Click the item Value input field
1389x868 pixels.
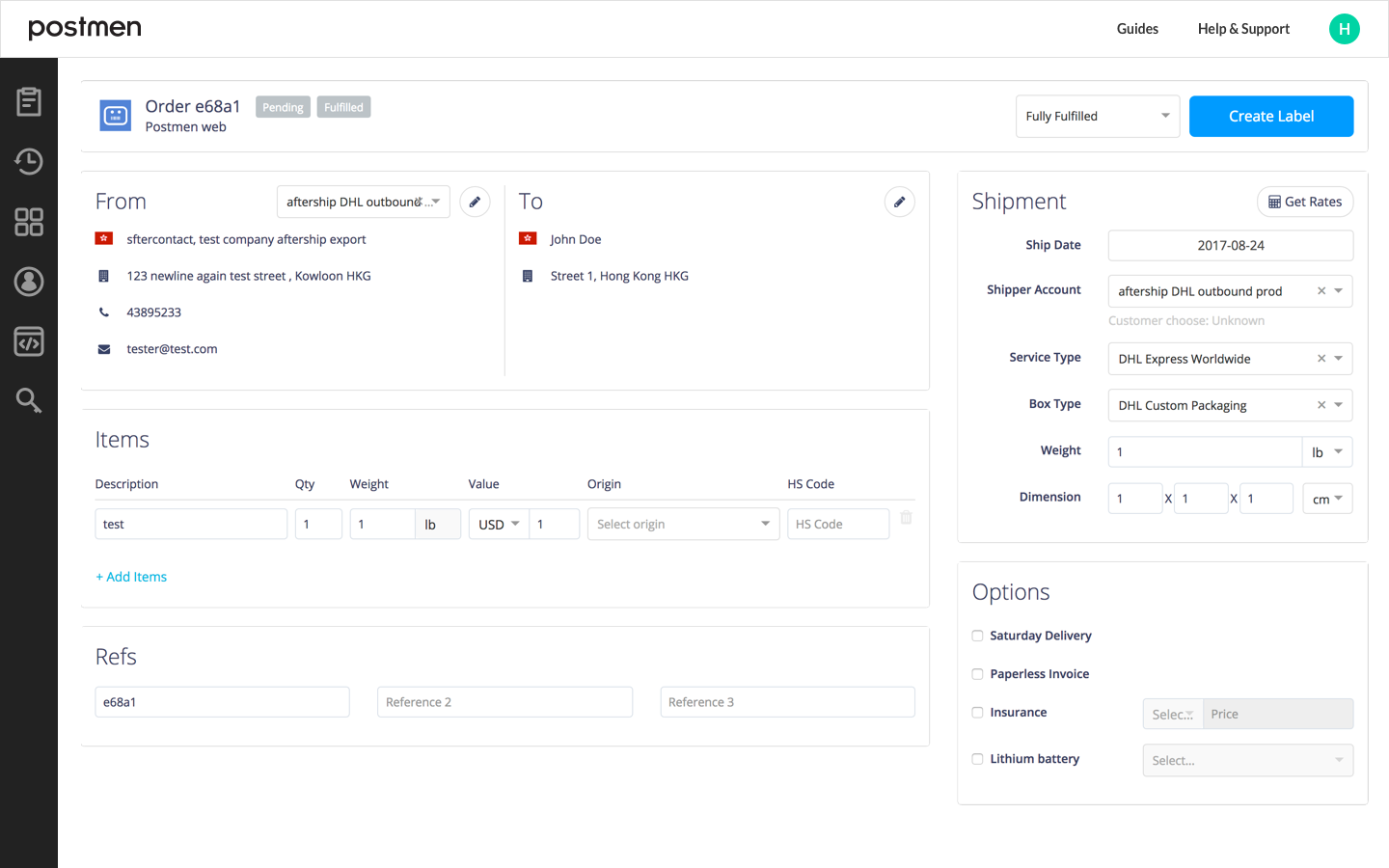tap(555, 524)
